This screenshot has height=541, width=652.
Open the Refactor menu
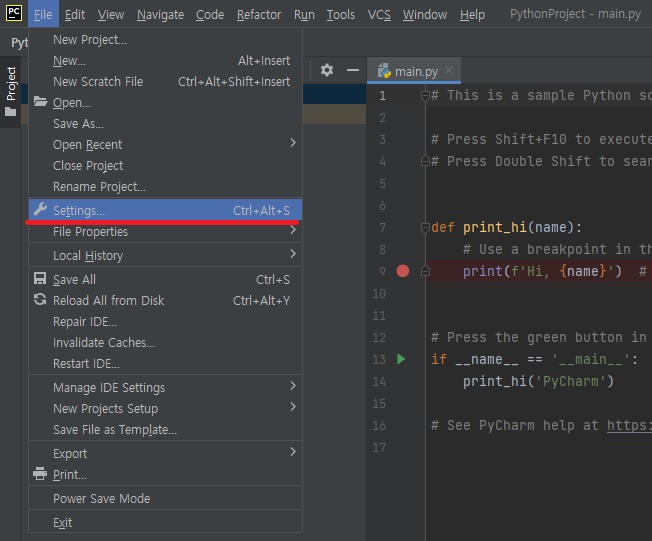(x=259, y=15)
